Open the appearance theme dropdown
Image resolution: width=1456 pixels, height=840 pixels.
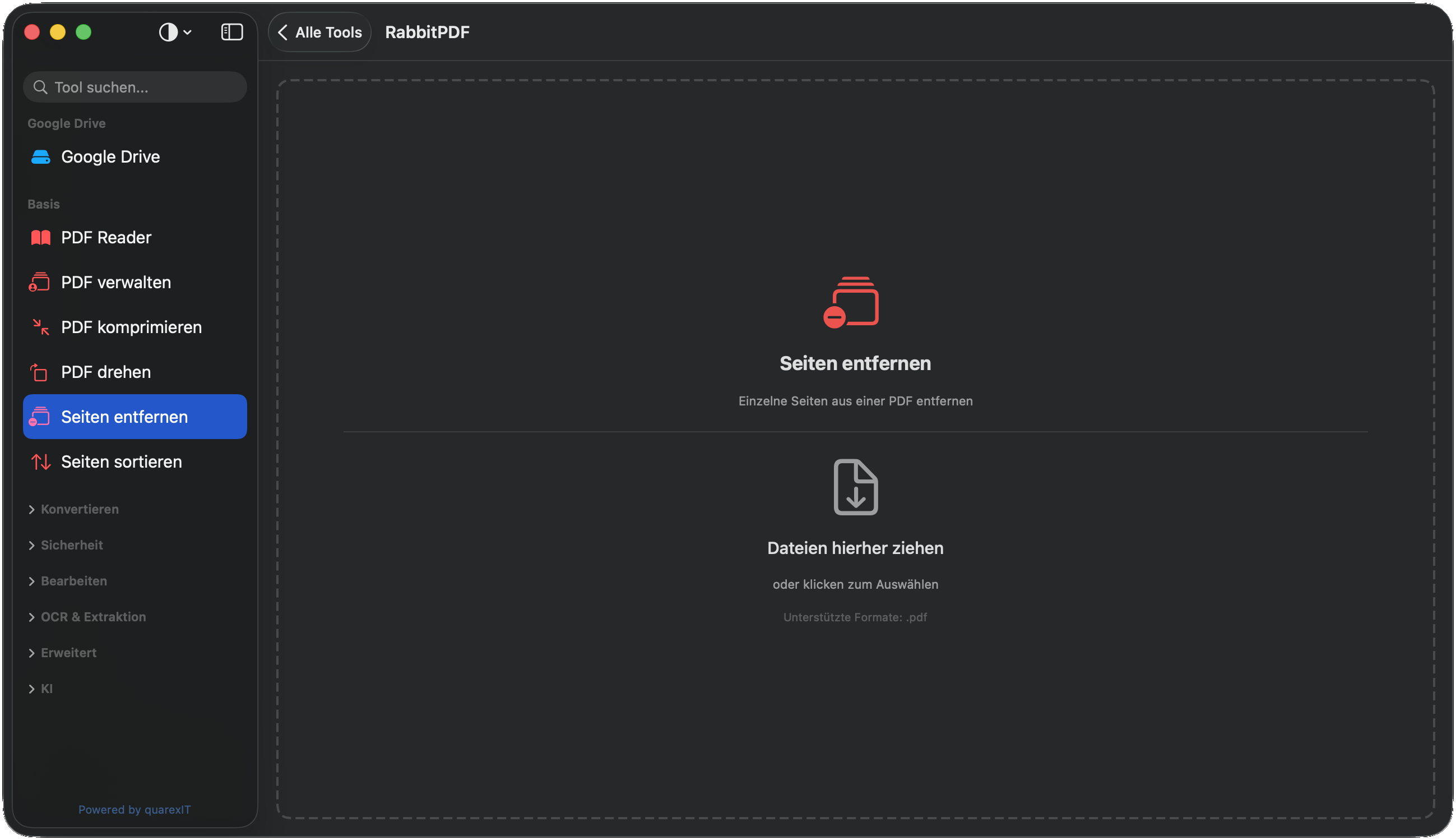(x=175, y=33)
